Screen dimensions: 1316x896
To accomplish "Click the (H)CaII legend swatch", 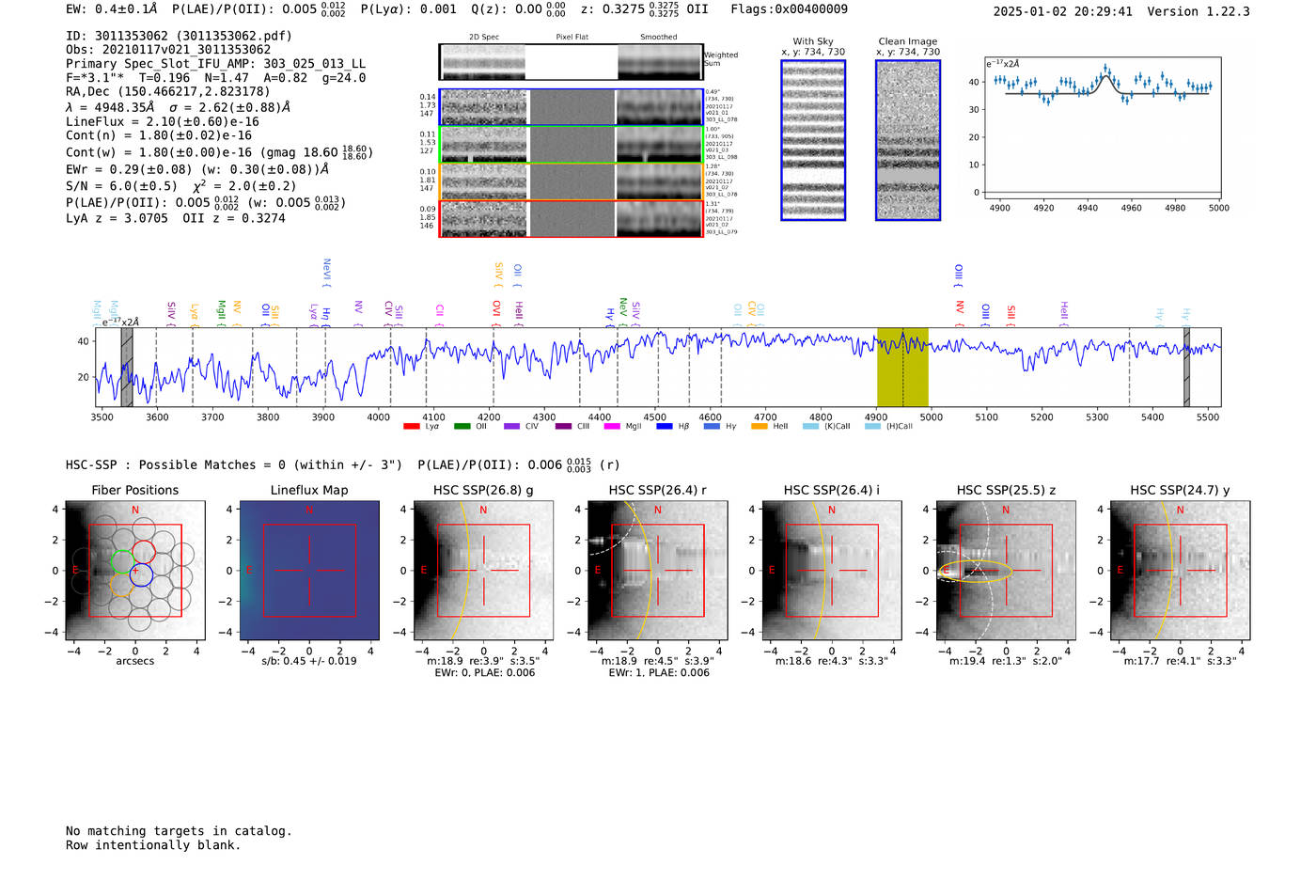I will 872,427.
